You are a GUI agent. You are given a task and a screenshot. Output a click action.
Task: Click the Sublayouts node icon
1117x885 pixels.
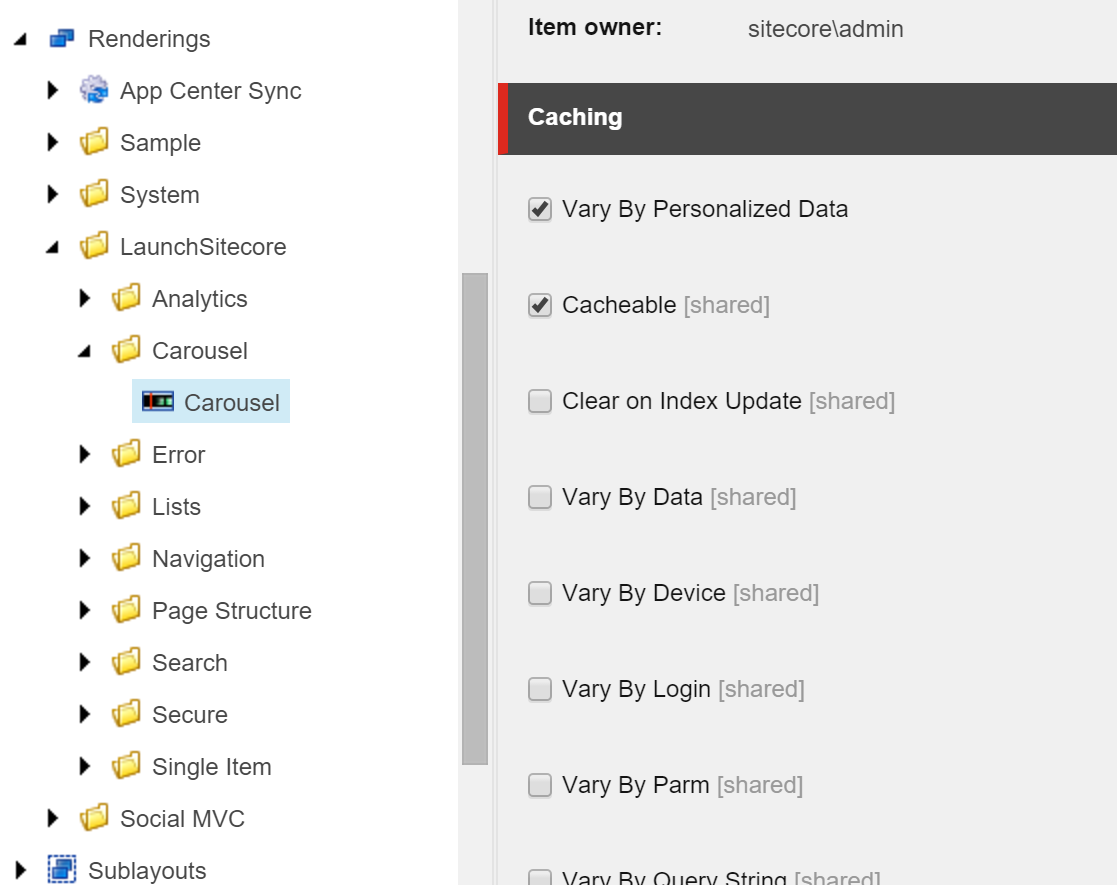[x=62, y=869]
